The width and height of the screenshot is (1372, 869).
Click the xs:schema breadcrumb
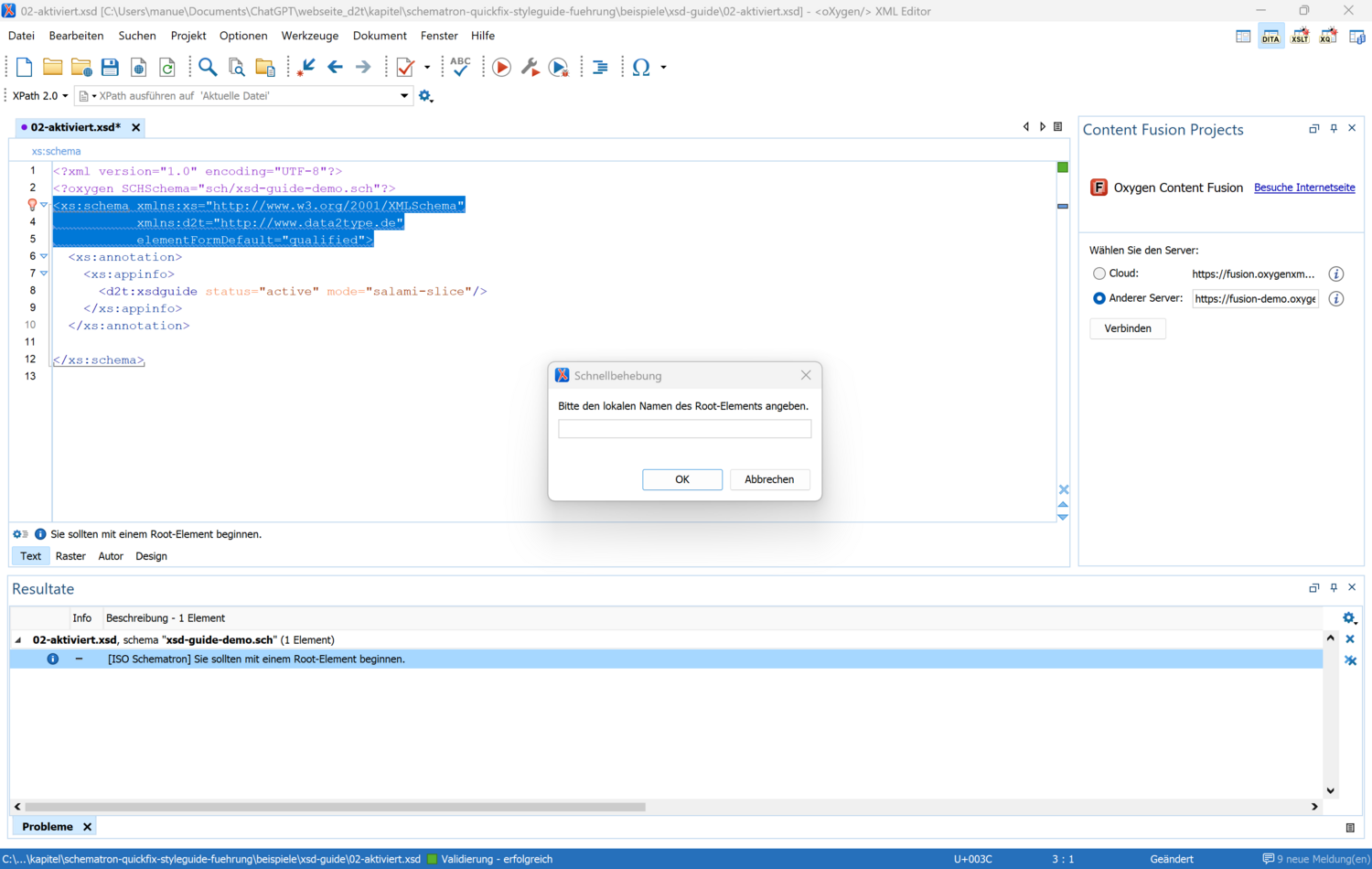(56, 152)
